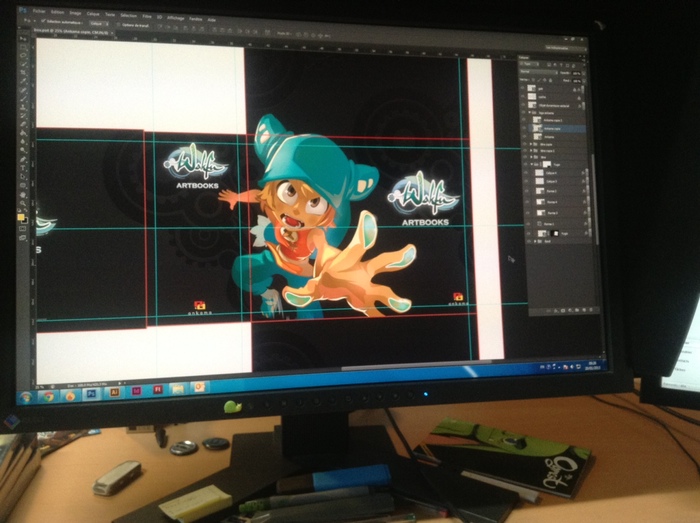The height and width of the screenshot is (523, 700).
Task: Click the black background color swatch
Action: [25, 220]
